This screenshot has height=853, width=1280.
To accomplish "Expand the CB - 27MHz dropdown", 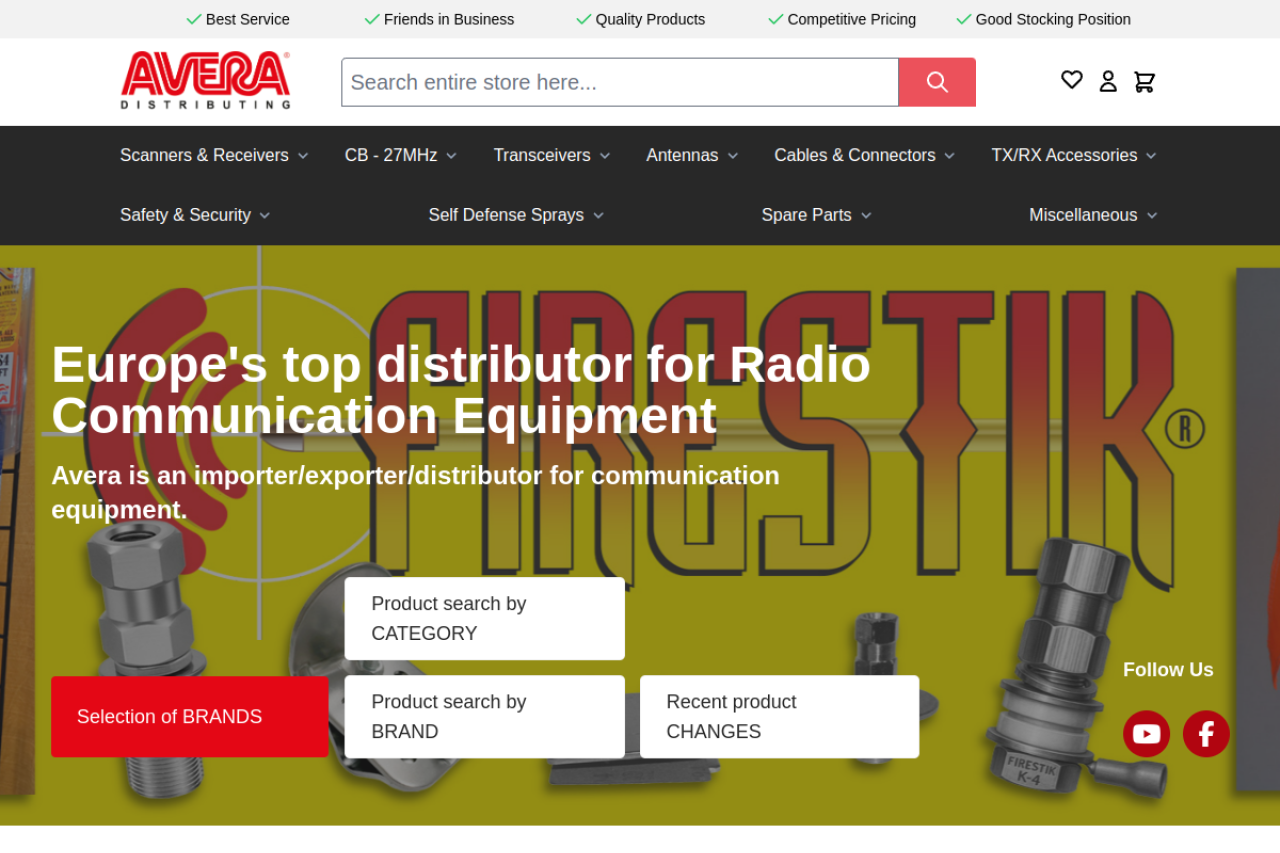I will click(400, 155).
